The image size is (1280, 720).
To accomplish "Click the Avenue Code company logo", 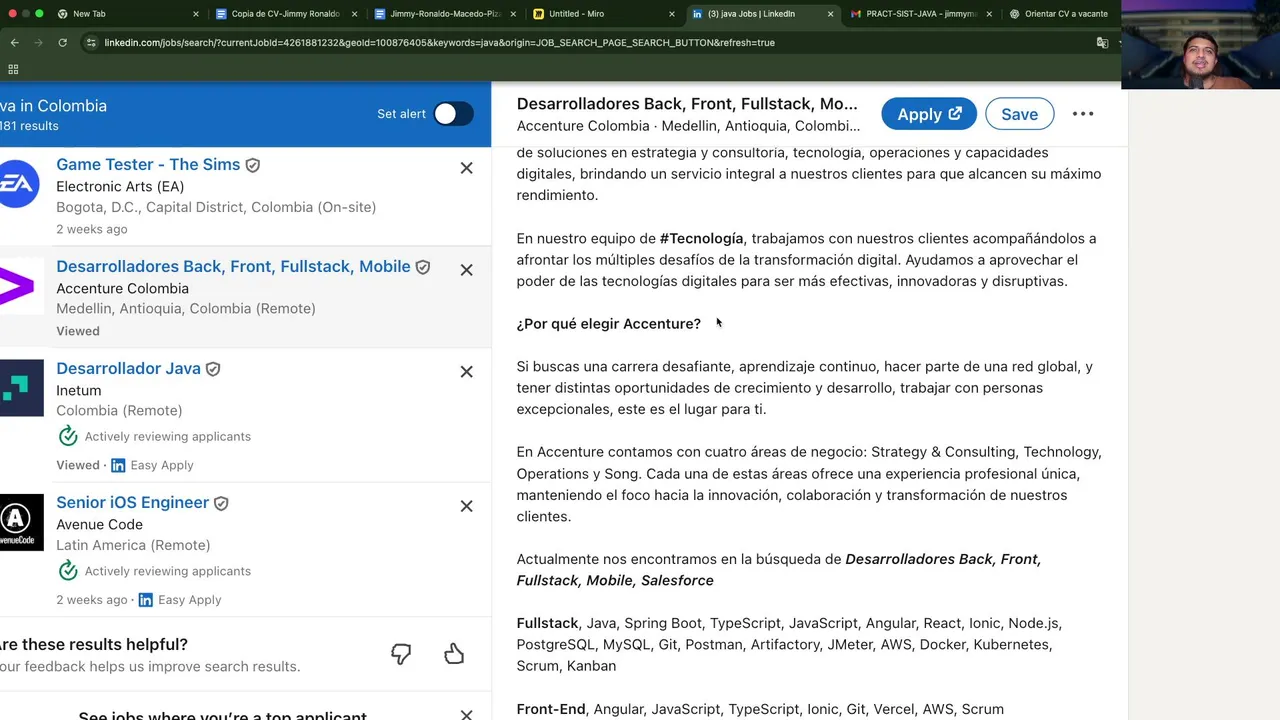I will (x=20, y=522).
